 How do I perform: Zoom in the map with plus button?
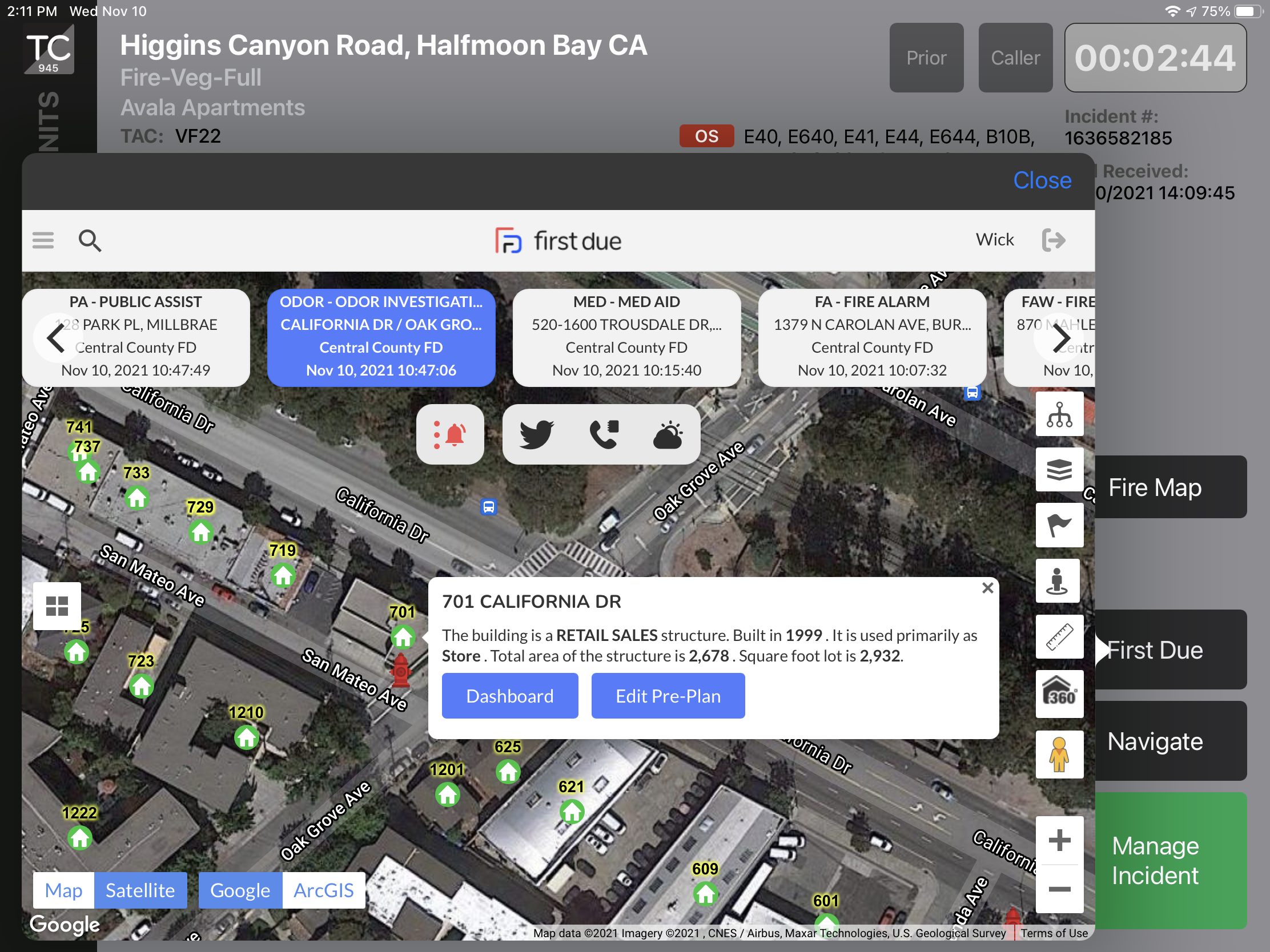click(1059, 841)
